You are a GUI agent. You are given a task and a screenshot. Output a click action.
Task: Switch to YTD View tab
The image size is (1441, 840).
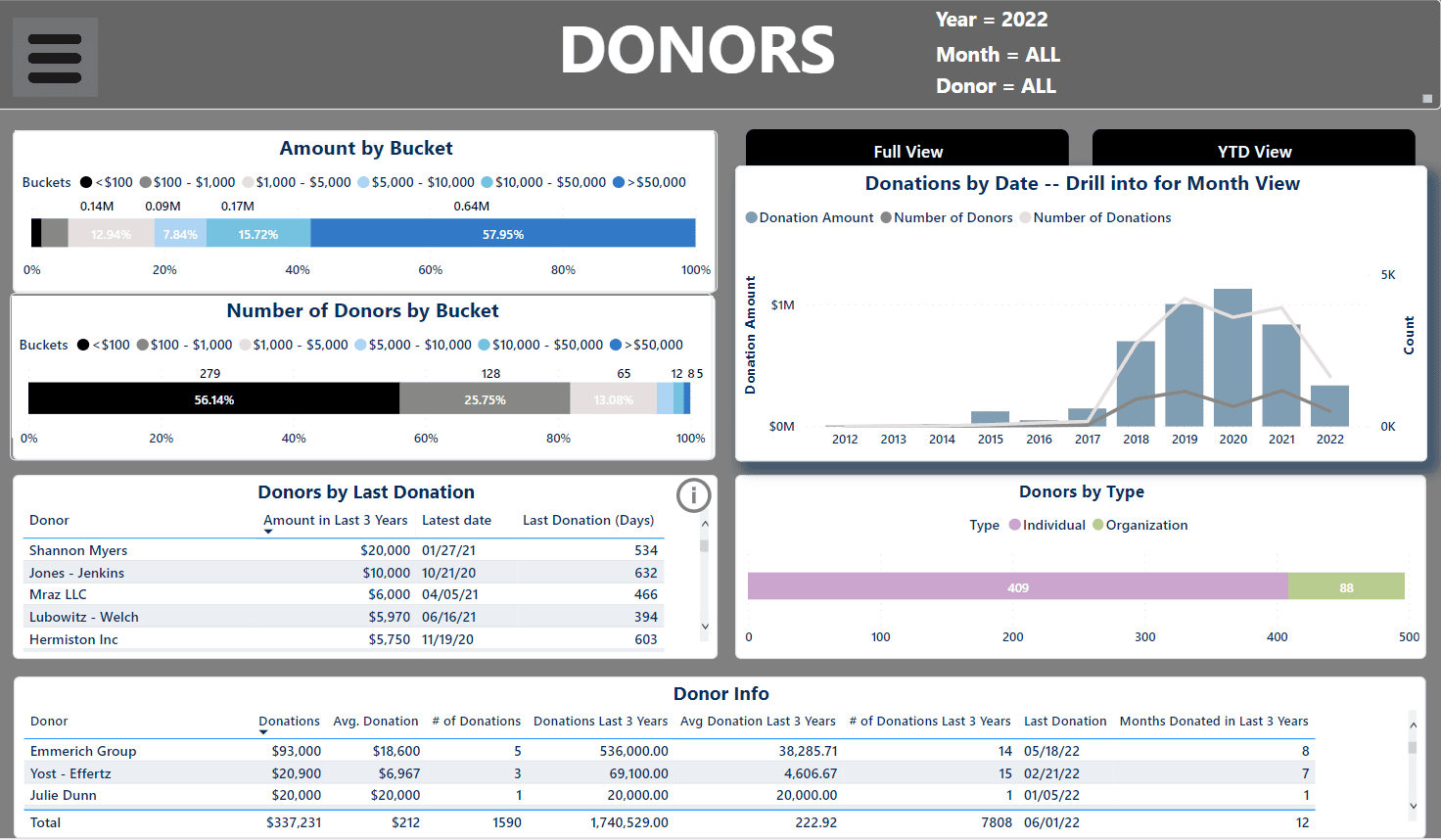coord(1254,151)
